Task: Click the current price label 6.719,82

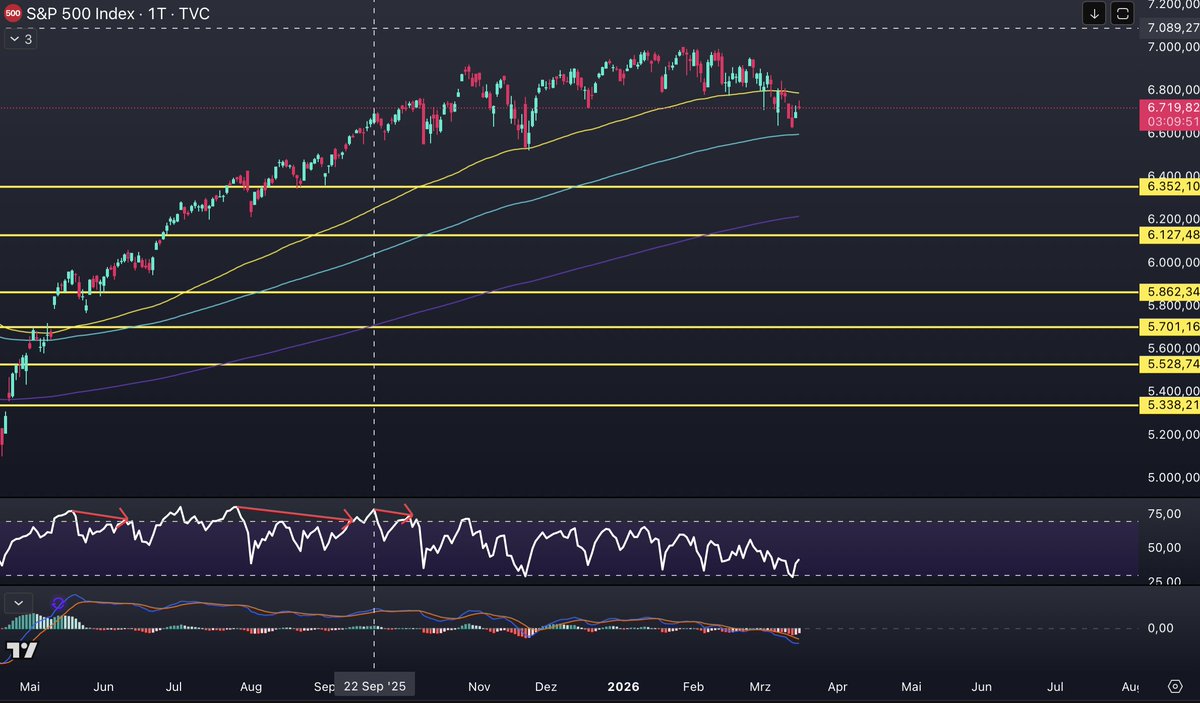Action: coord(1169,106)
